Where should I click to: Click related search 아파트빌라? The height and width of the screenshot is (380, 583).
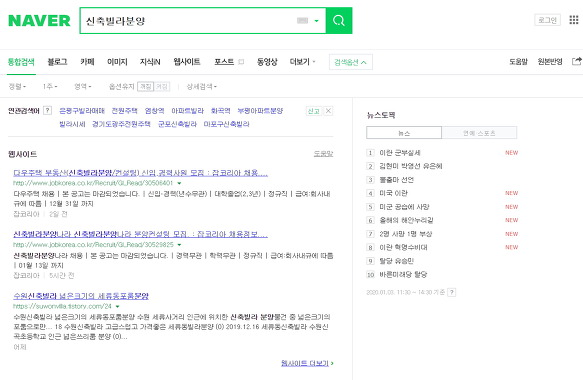[x=187, y=111]
